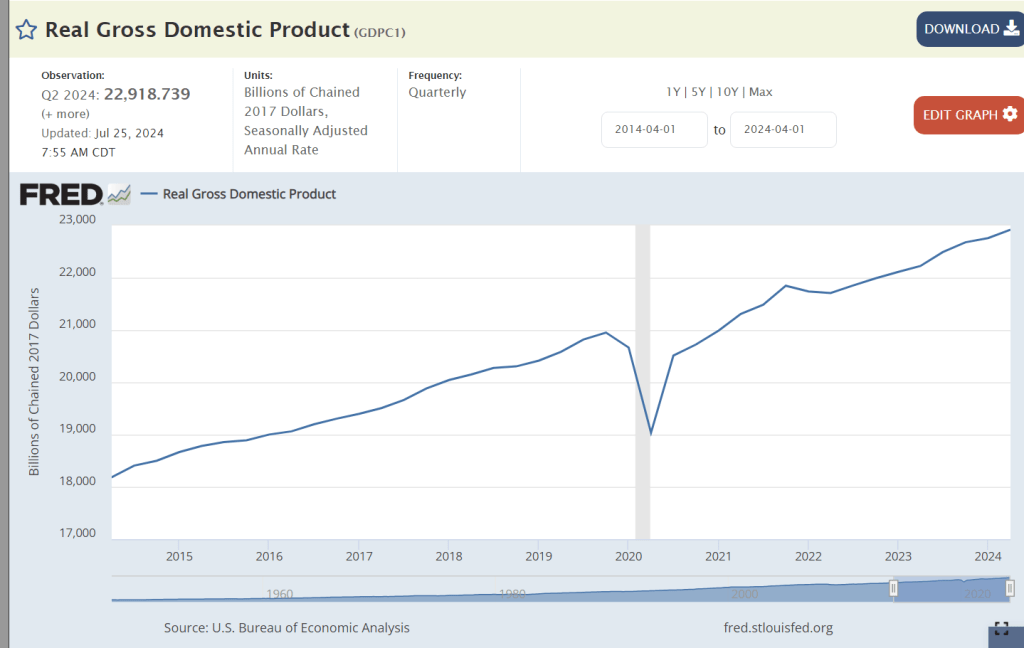Open the DOWNLOAD dropdown button
The height and width of the screenshot is (648, 1024).
tap(969, 29)
